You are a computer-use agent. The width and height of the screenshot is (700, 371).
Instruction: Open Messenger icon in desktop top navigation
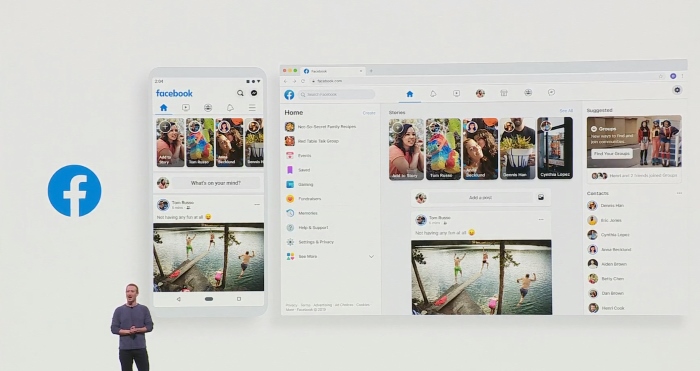point(551,92)
